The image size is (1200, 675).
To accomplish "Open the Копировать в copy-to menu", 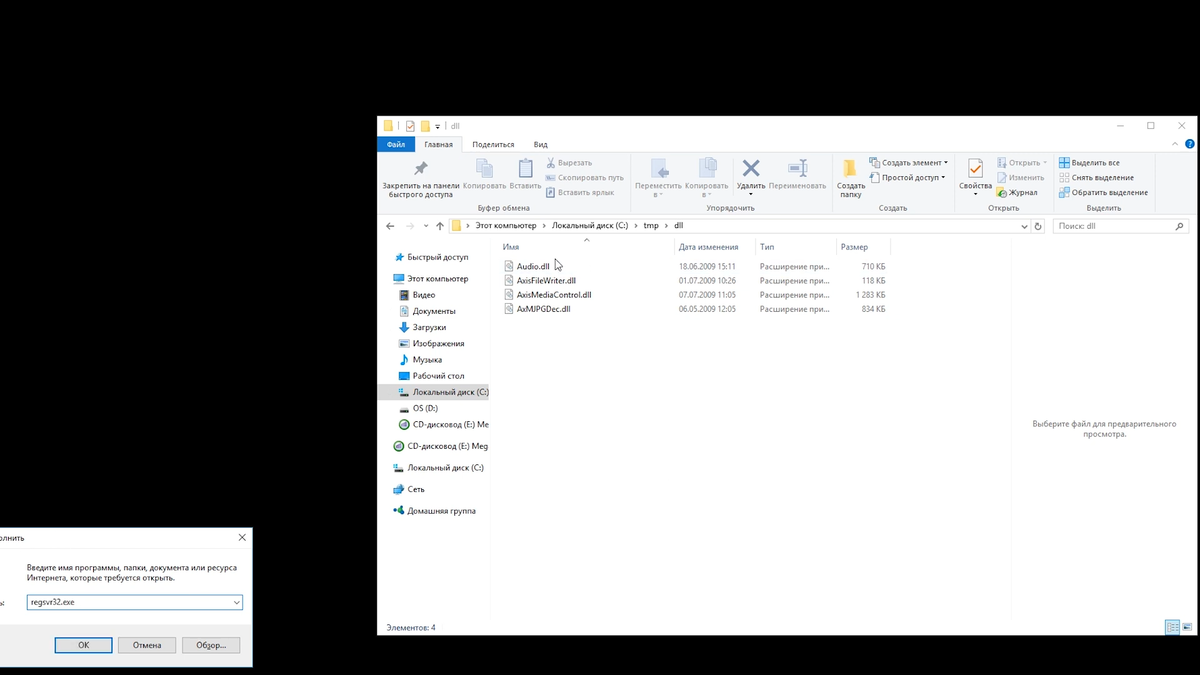I will (706, 178).
